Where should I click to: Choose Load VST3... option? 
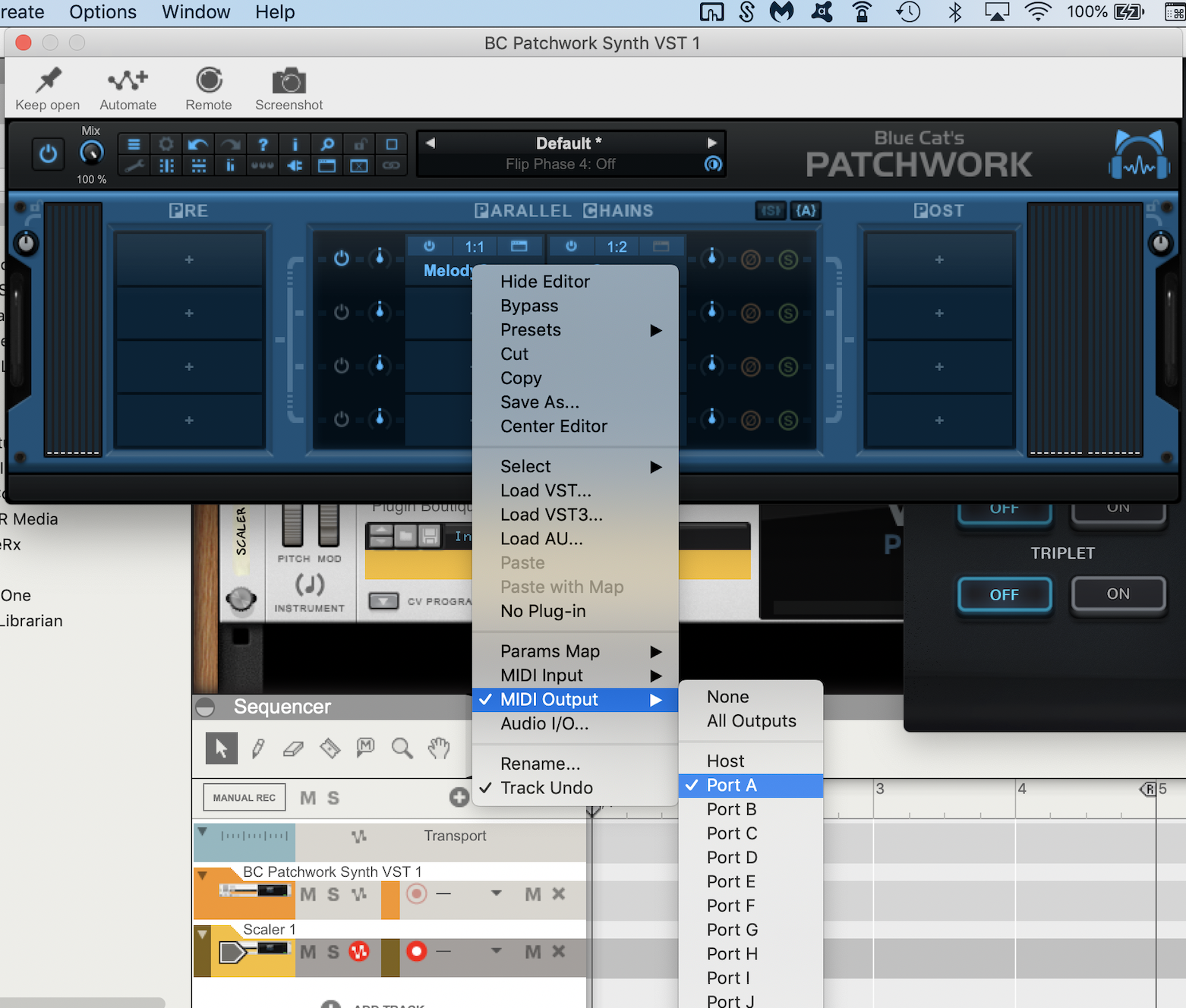(575, 515)
